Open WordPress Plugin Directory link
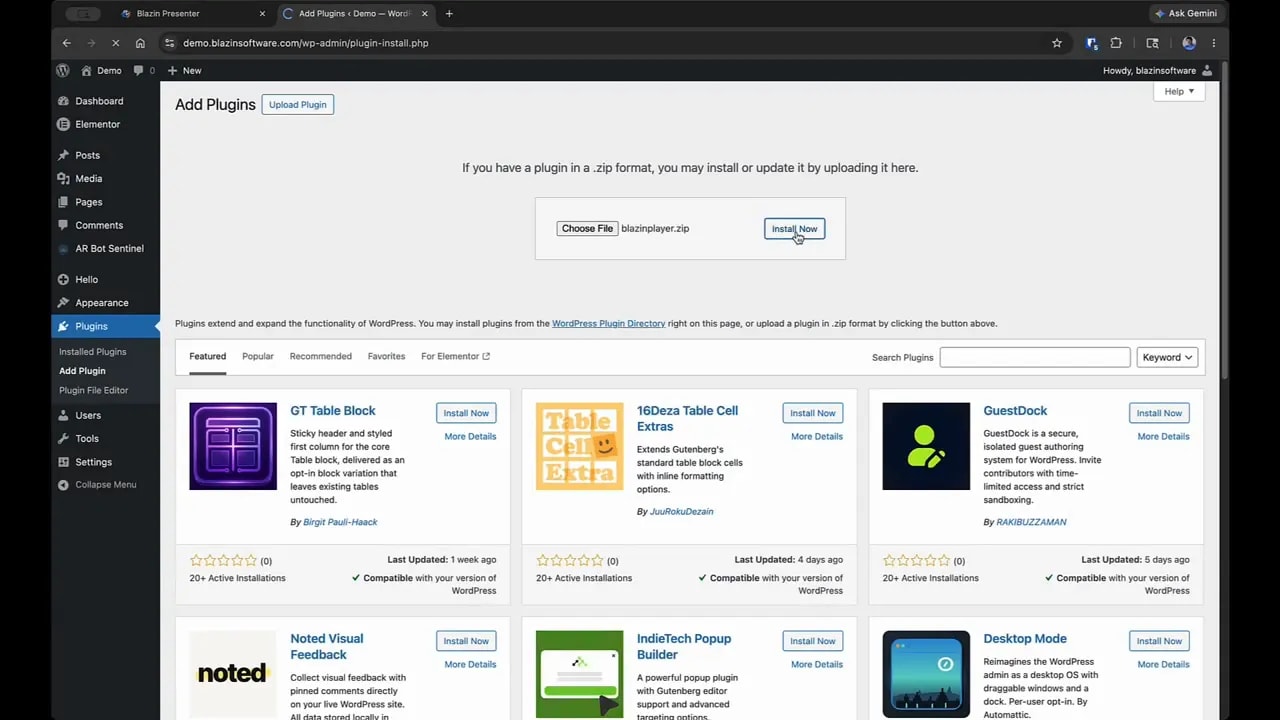The height and width of the screenshot is (720, 1280). tap(608, 324)
